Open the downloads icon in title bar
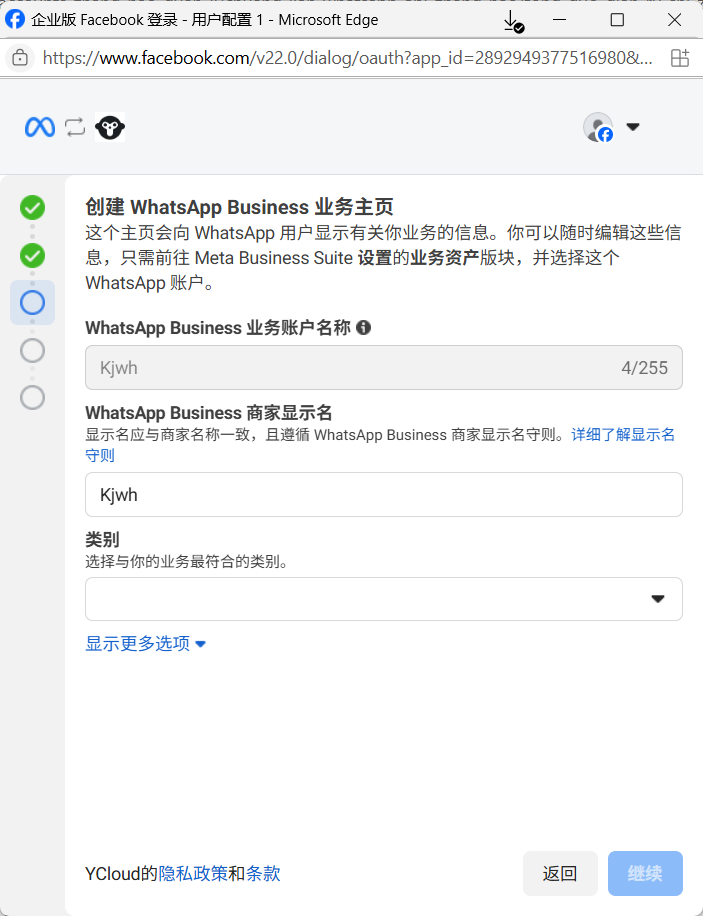The height and width of the screenshot is (916, 703). [513, 21]
